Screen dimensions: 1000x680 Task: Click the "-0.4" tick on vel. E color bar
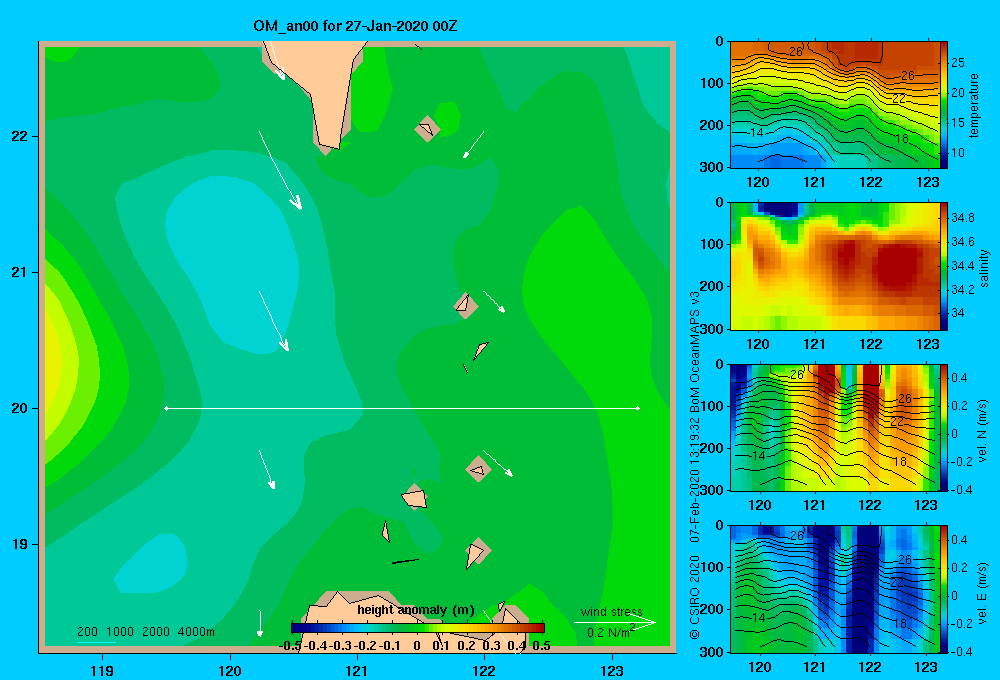coord(961,652)
